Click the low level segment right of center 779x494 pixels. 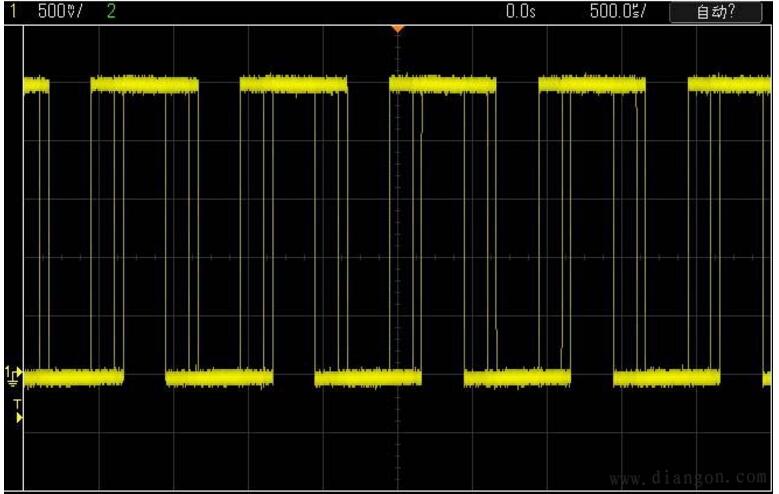(516, 377)
